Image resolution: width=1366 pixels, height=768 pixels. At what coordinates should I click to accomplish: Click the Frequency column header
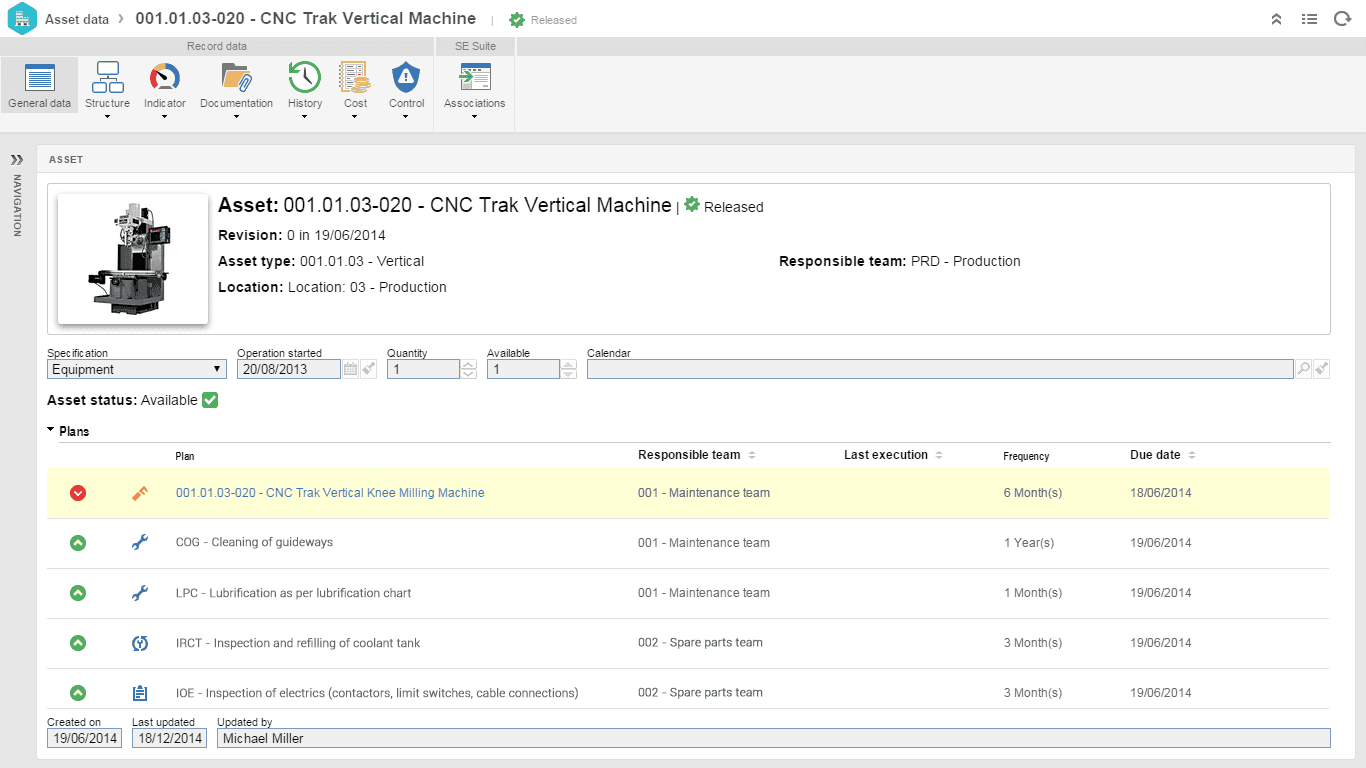click(1026, 456)
